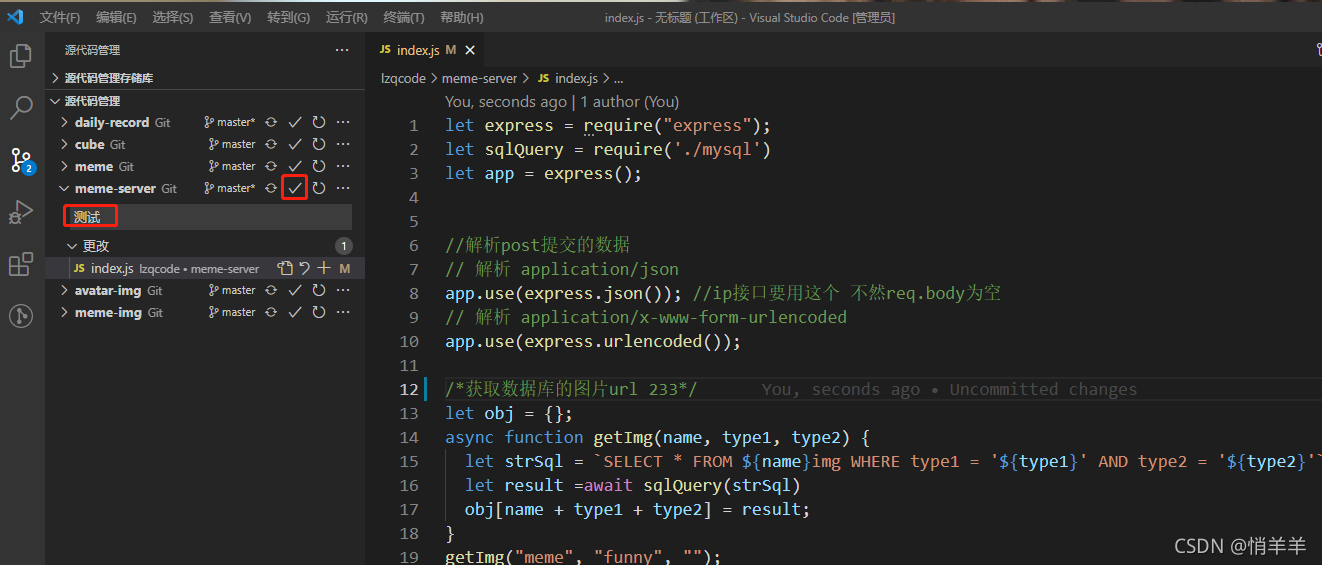Open the 帮助(H) menu
Image resolution: width=1322 pixels, height=565 pixels.
[x=462, y=17]
